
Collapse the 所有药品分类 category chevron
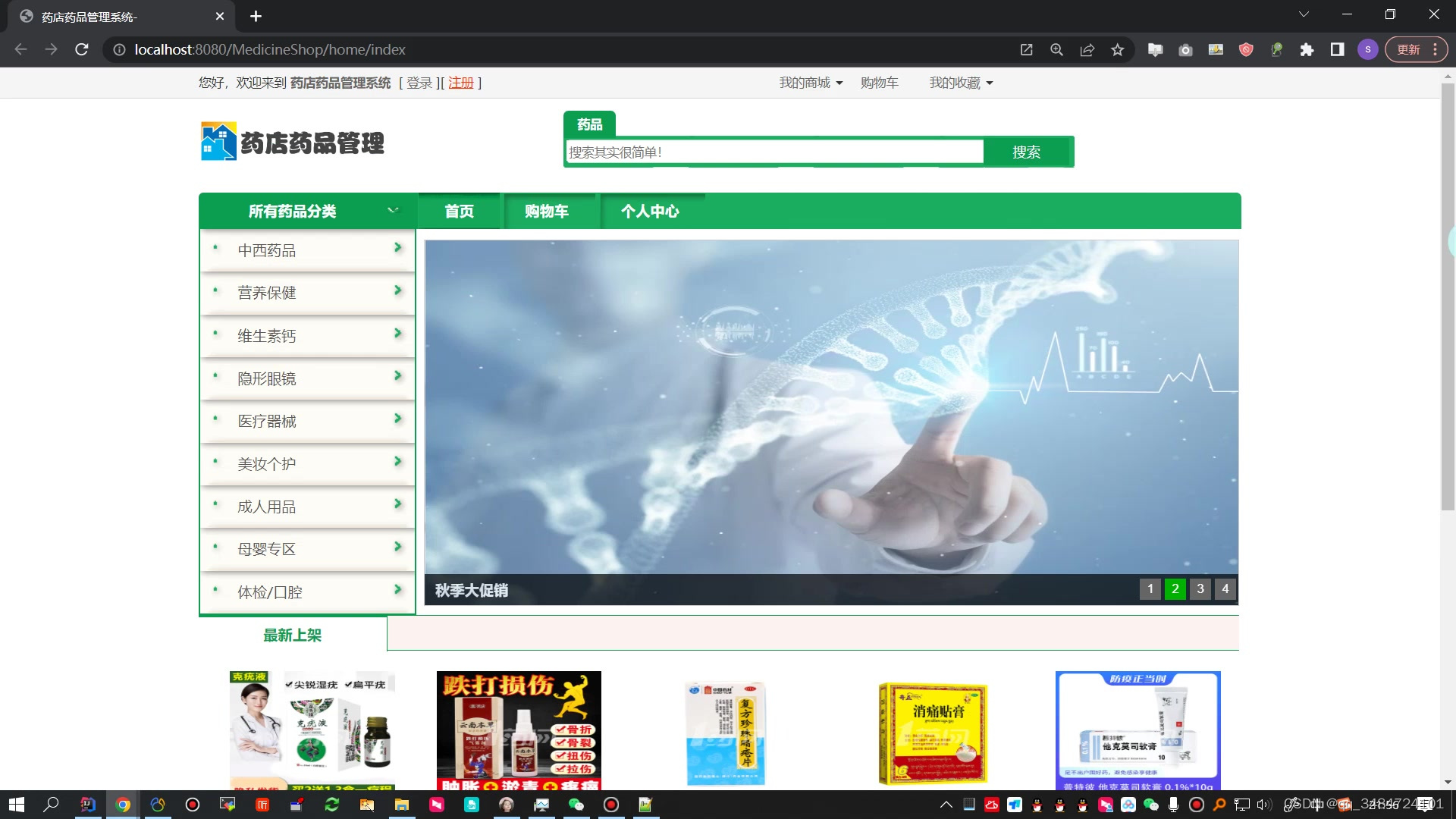pyautogui.click(x=393, y=211)
